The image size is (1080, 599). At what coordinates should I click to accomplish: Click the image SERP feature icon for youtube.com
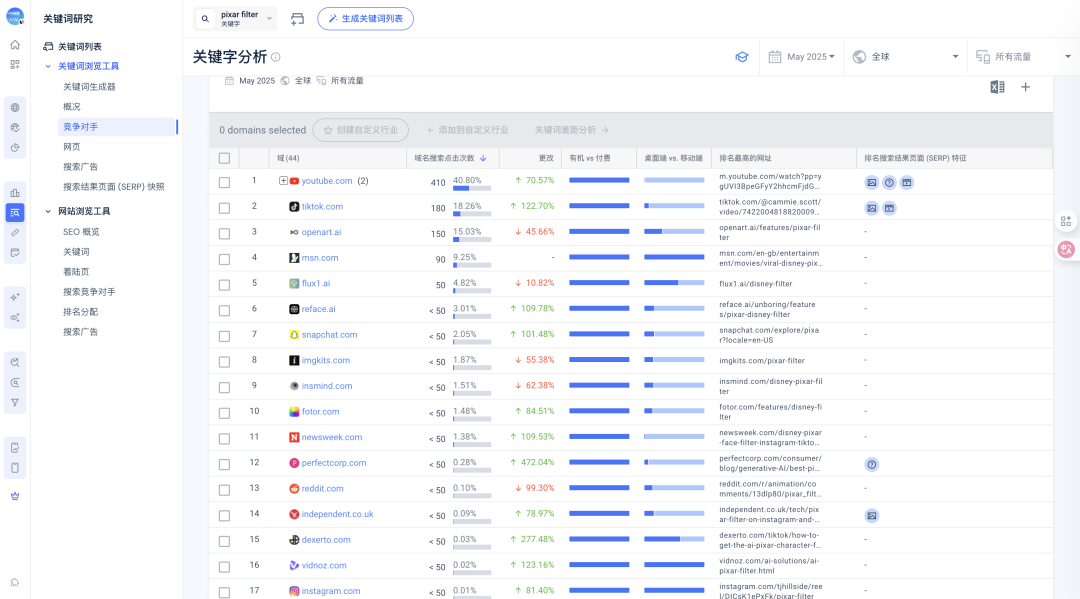871,182
